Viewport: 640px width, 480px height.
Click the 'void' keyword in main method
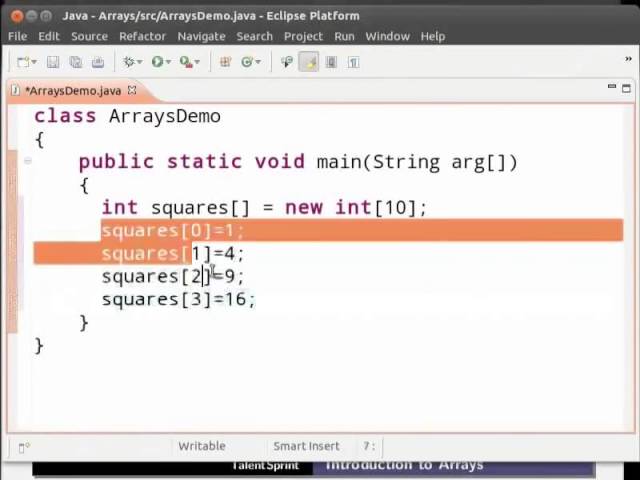(280, 162)
